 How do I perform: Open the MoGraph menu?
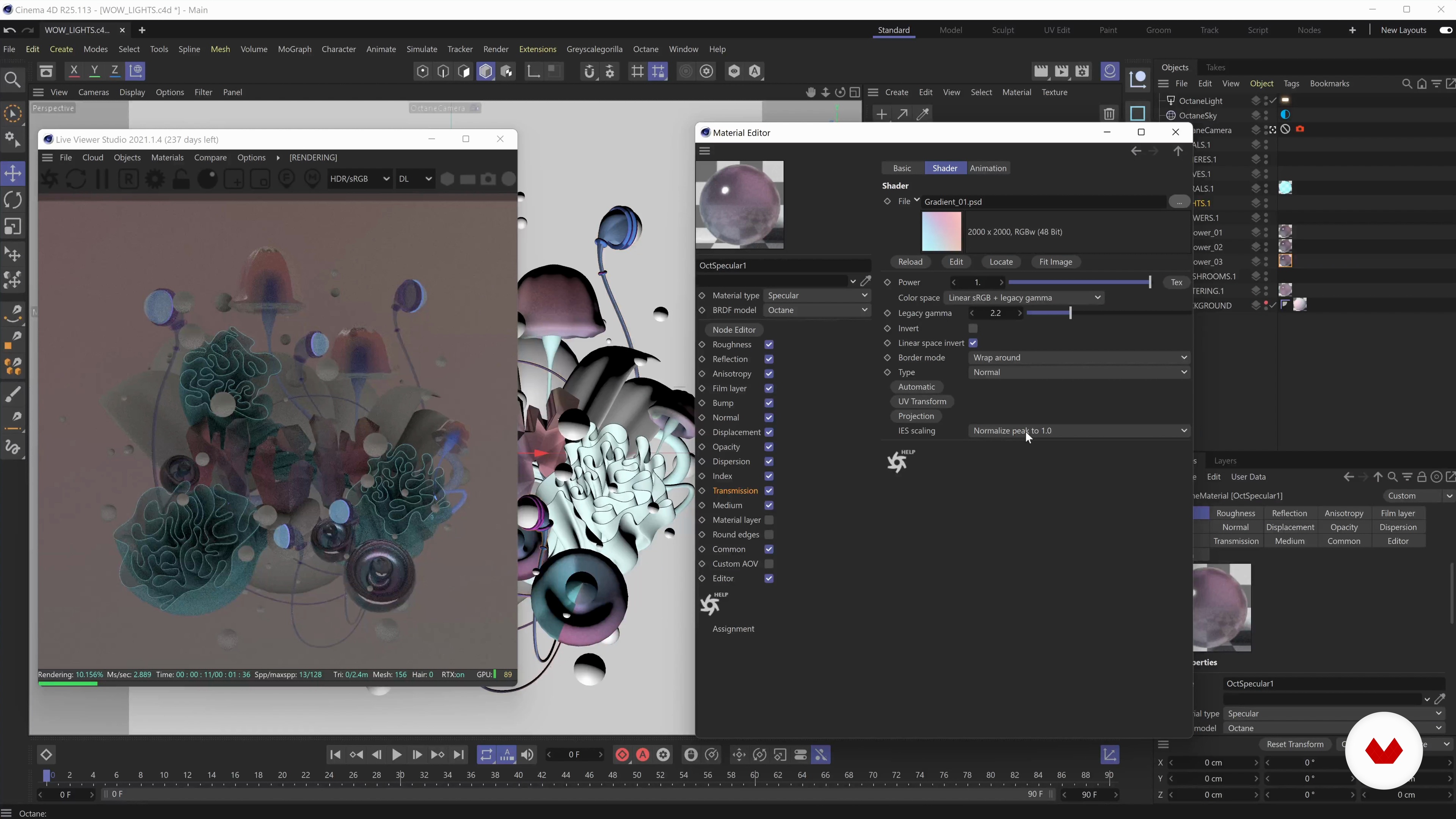click(x=295, y=49)
